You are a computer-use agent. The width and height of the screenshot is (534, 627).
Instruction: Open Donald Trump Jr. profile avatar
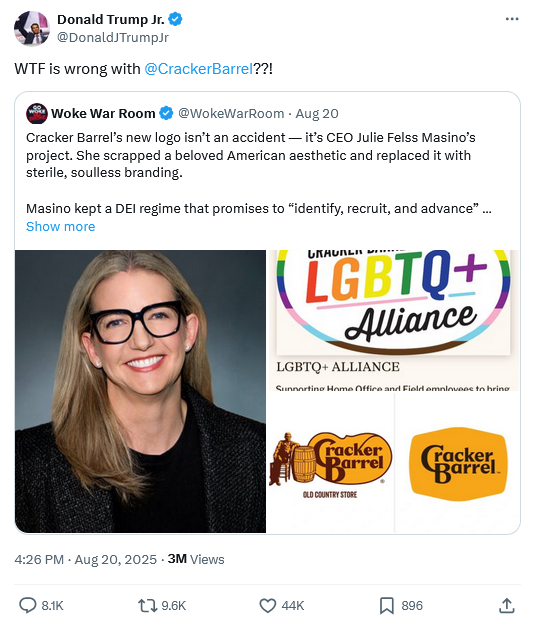(x=32, y=28)
